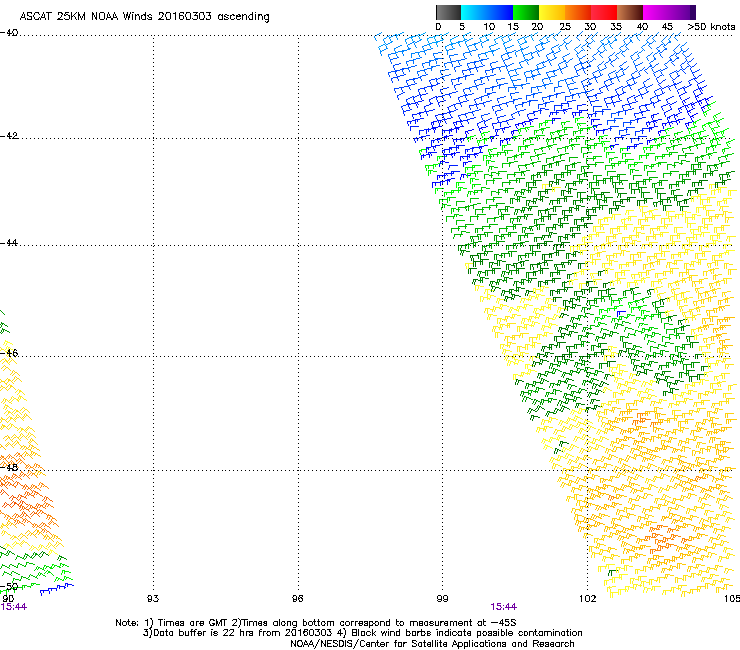Select the "5" label under the color bar
This screenshot has width=740, height=650.
[462, 27]
